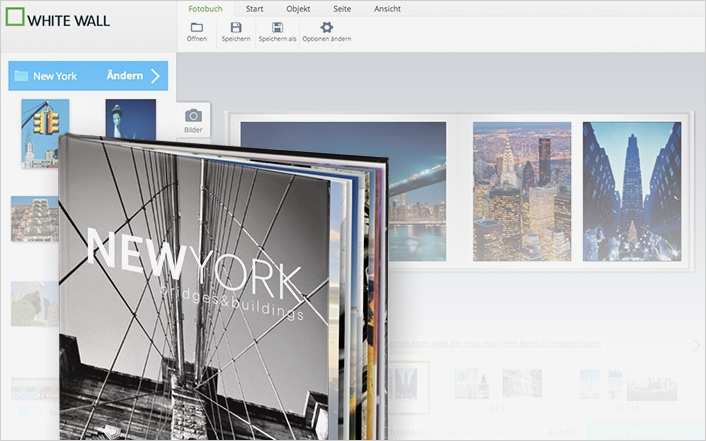The height and width of the screenshot is (441, 706).
Task: Click the Öffnen folder icon
Action: click(x=197, y=27)
